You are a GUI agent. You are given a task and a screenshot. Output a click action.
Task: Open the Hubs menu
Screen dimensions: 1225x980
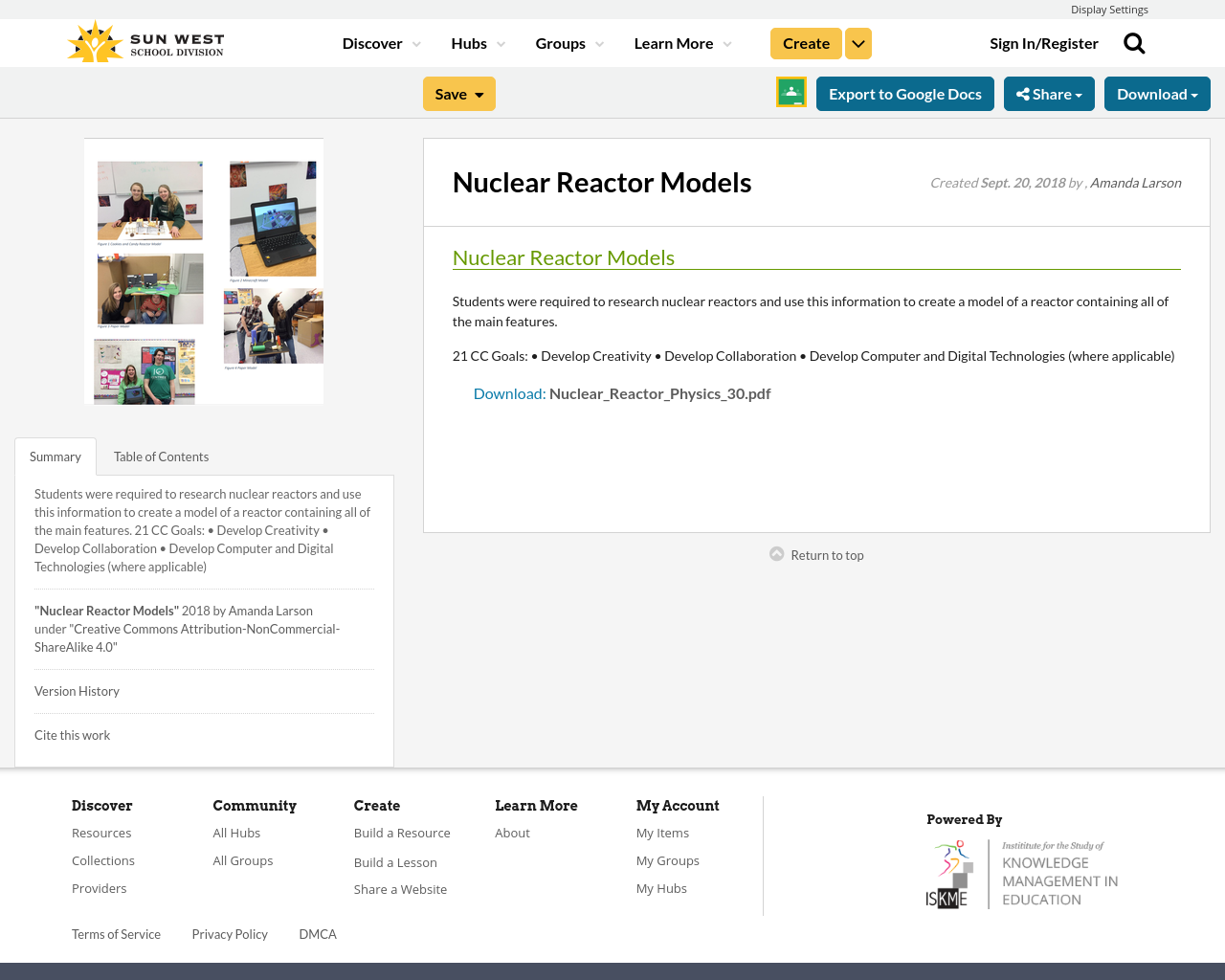tap(478, 42)
